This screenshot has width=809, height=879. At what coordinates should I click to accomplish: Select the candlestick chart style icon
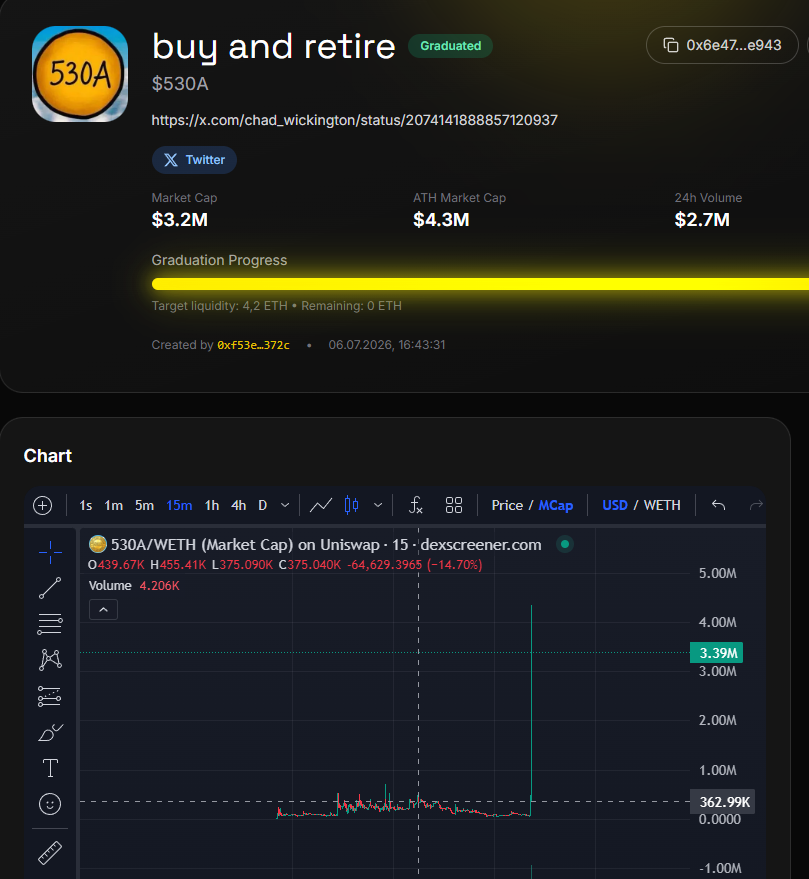click(352, 505)
